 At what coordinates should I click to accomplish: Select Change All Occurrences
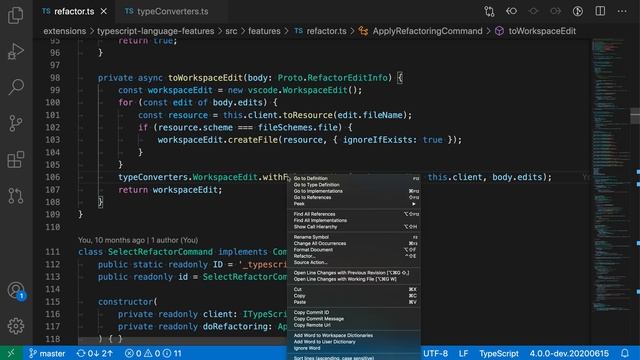(354, 243)
